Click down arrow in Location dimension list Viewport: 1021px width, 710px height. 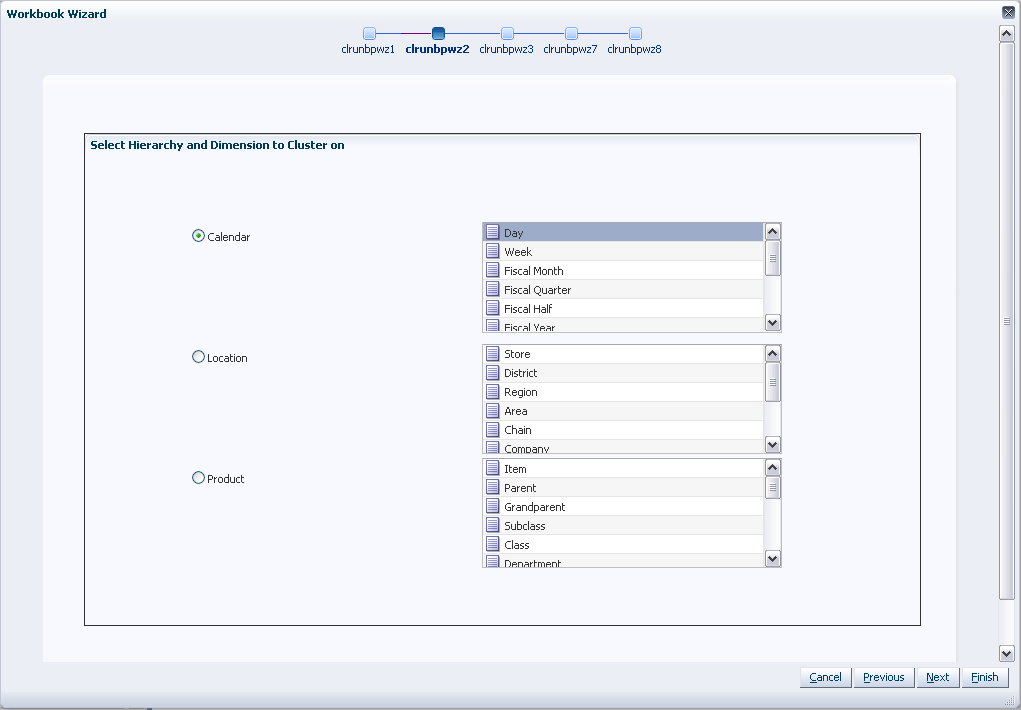772,445
